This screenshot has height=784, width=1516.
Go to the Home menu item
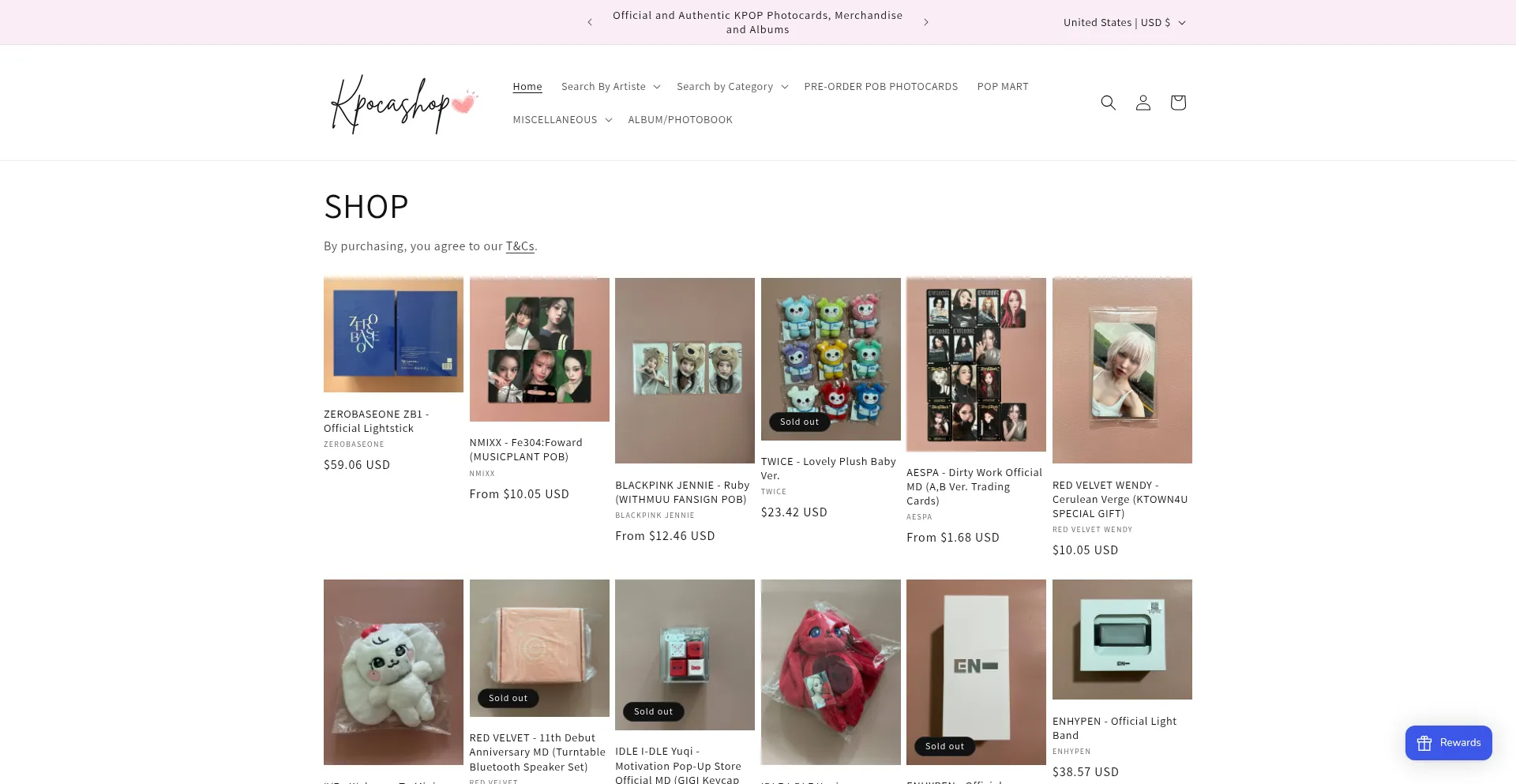coord(527,87)
